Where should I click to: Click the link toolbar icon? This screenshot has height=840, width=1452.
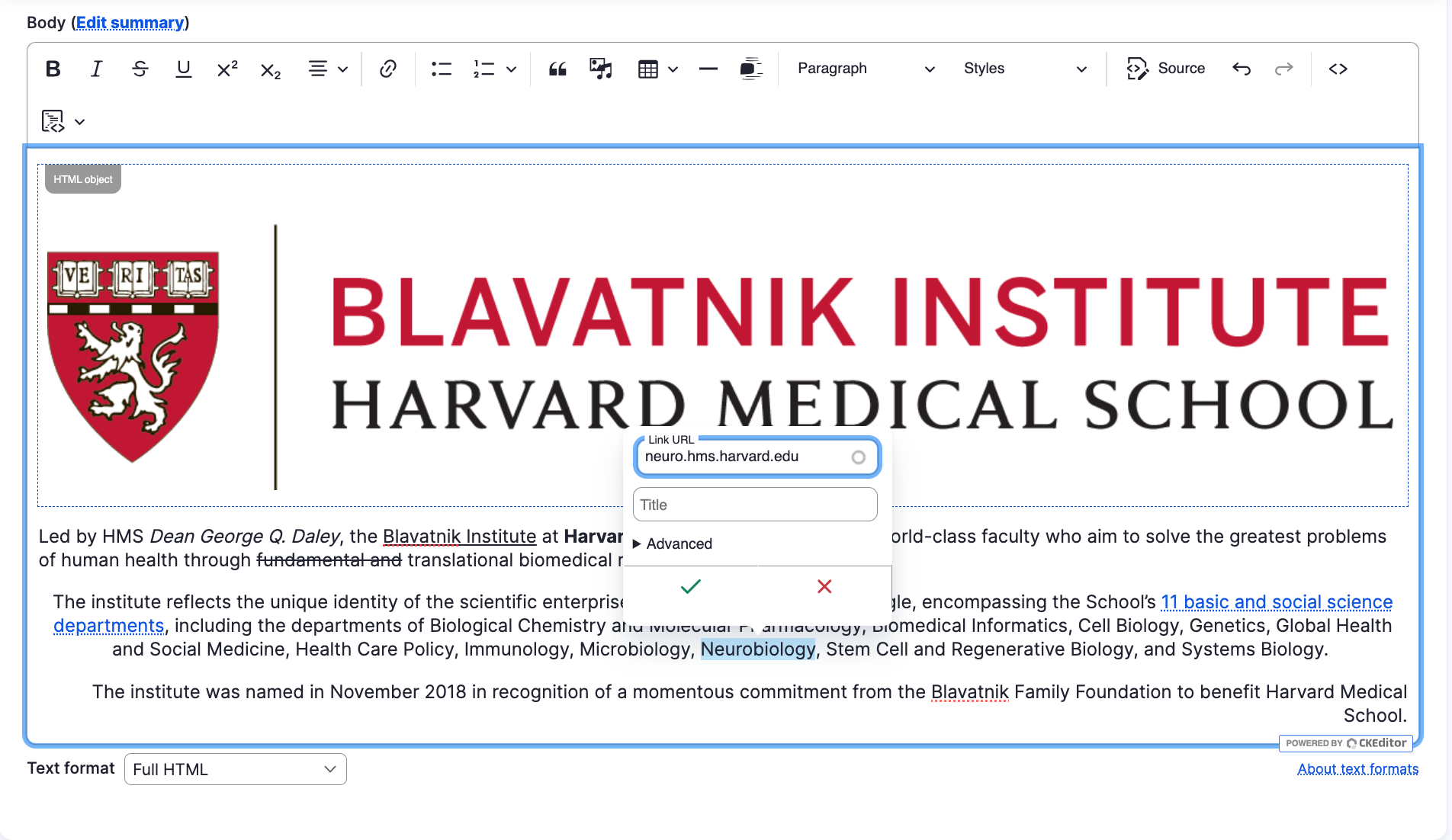click(x=388, y=69)
